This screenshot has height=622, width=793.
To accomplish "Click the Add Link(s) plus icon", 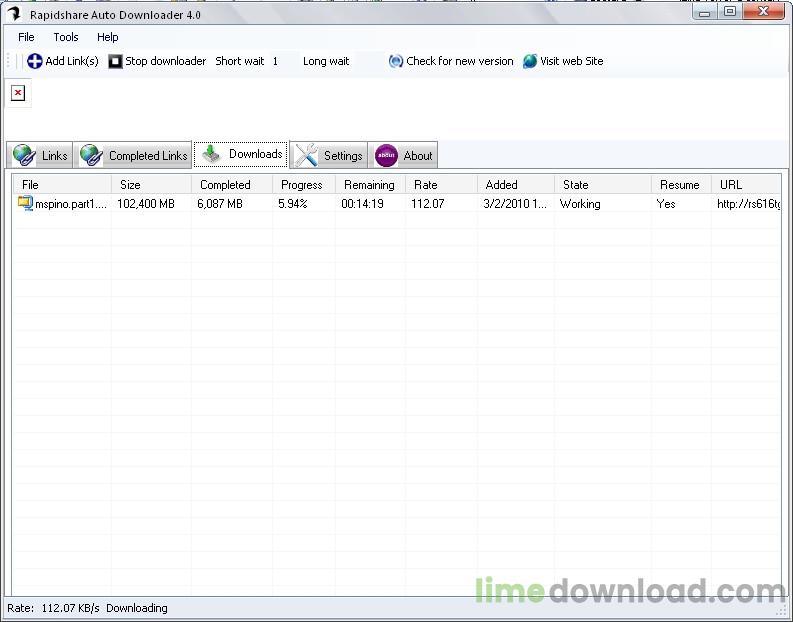I will tap(34, 61).
